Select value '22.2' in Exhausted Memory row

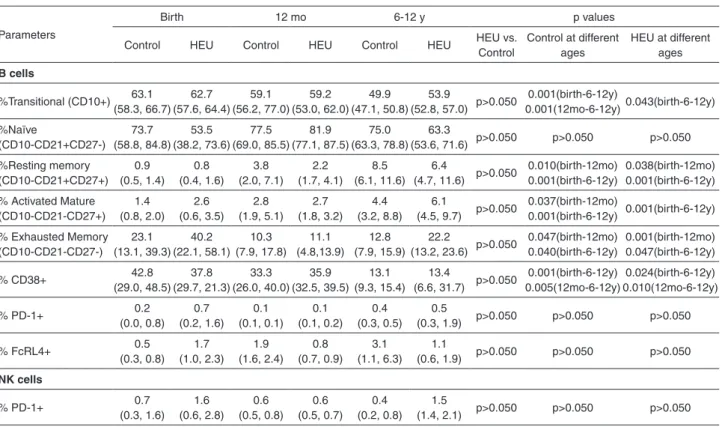tap(439, 237)
